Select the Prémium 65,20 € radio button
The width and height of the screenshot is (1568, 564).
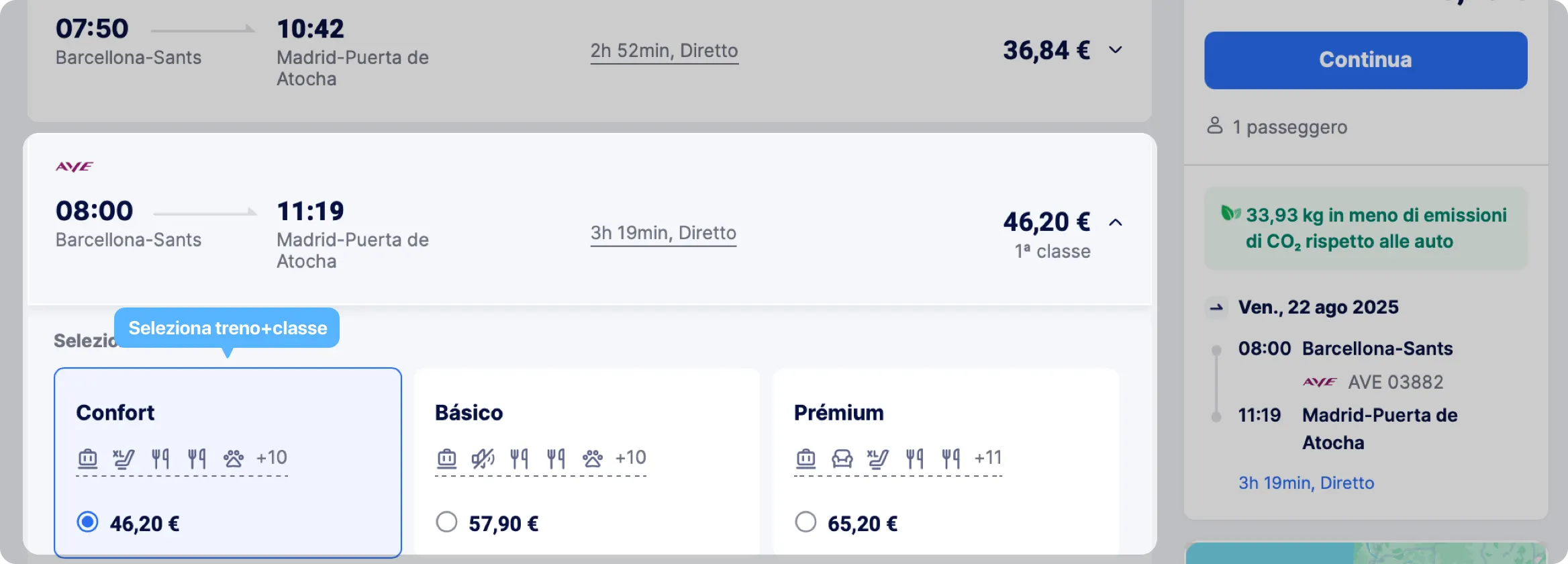pyautogui.click(x=805, y=522)
